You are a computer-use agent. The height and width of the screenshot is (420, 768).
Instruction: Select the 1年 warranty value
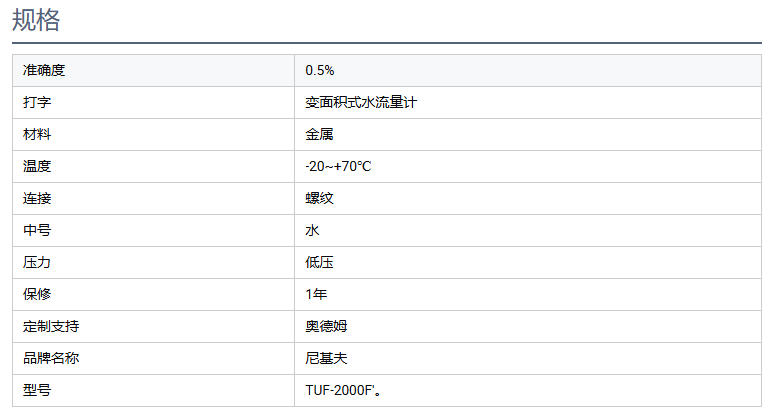click(x=316, y=294)
